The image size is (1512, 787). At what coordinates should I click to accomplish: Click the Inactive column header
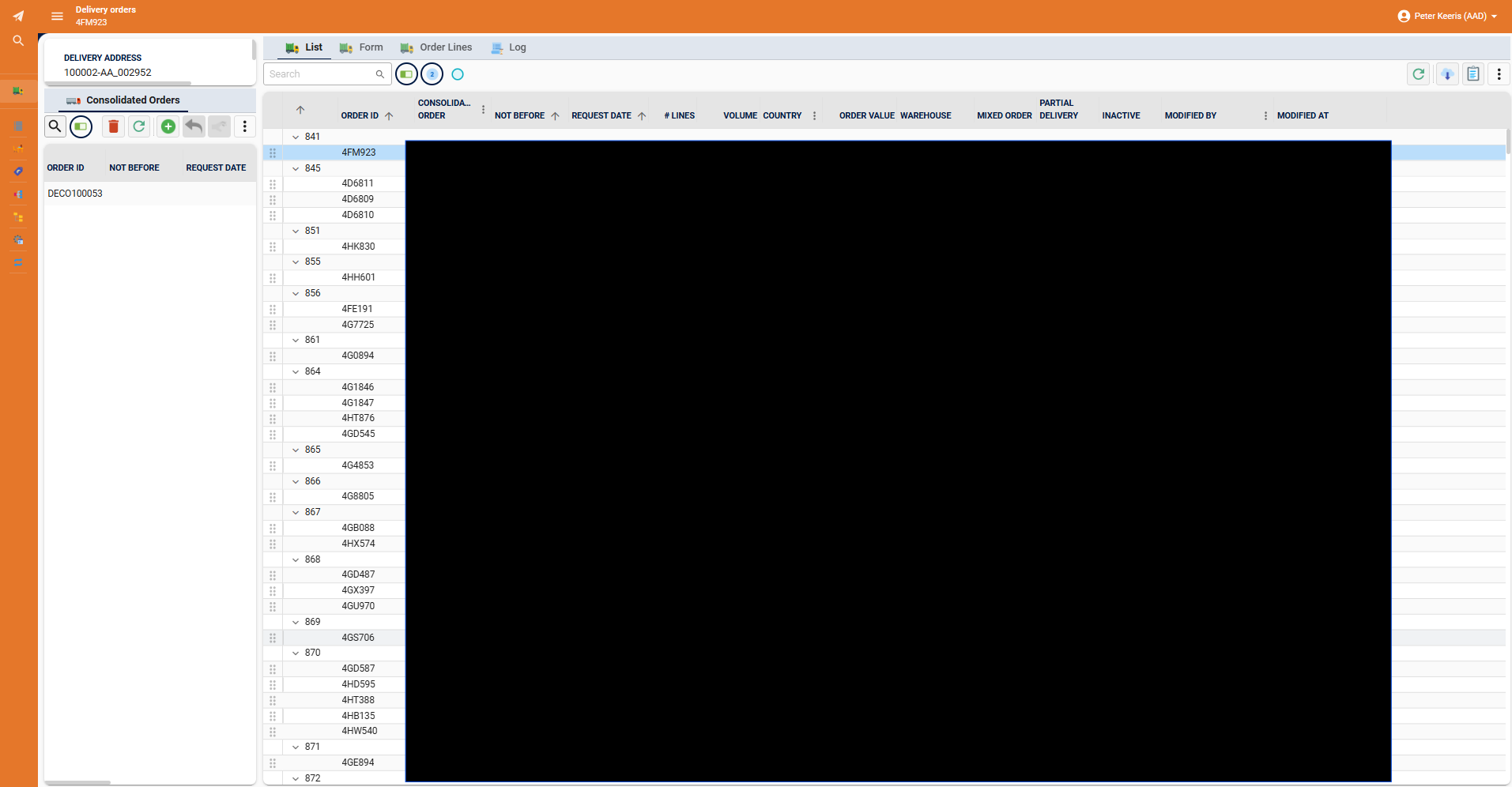(x=1121, y=115)
